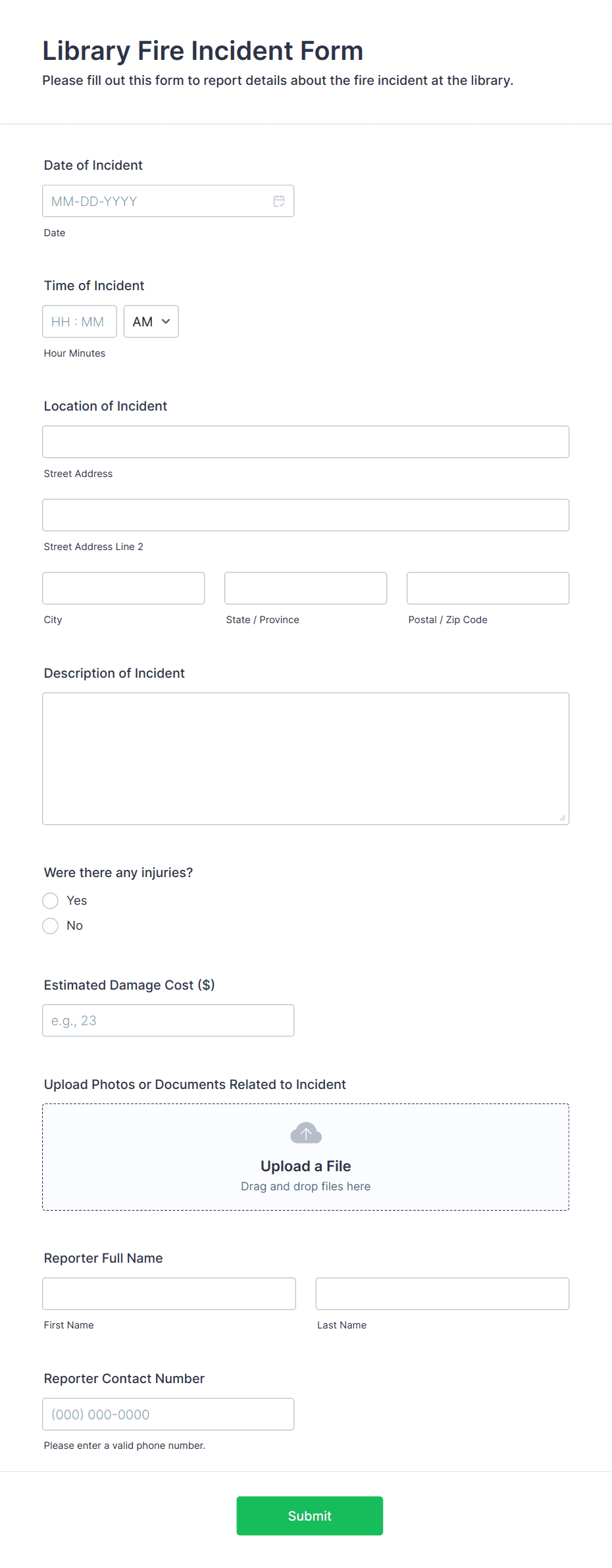
Task: Select the No injuries radio button
Action: (x=51, y=926)
